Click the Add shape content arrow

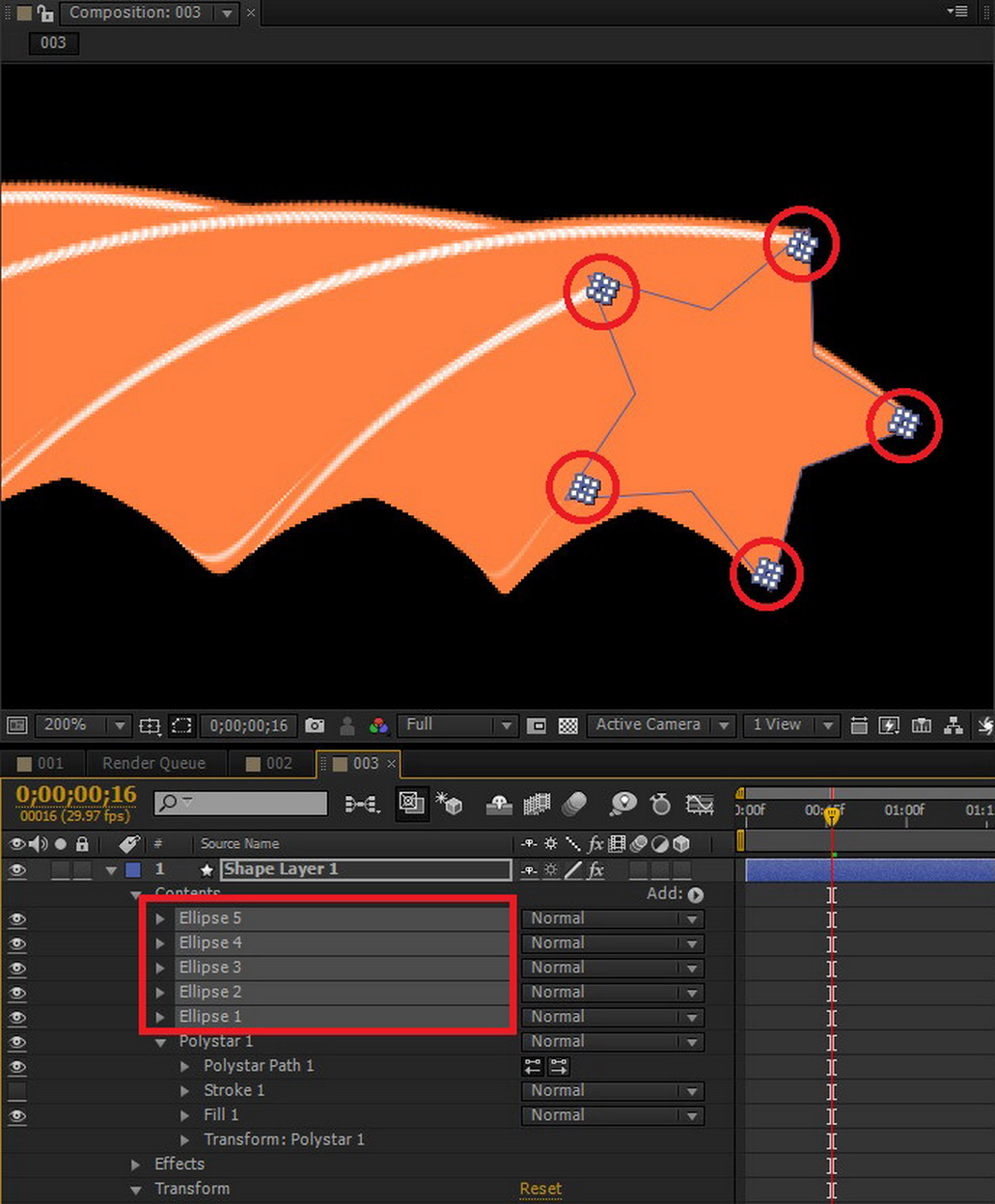tap(696, 894)
